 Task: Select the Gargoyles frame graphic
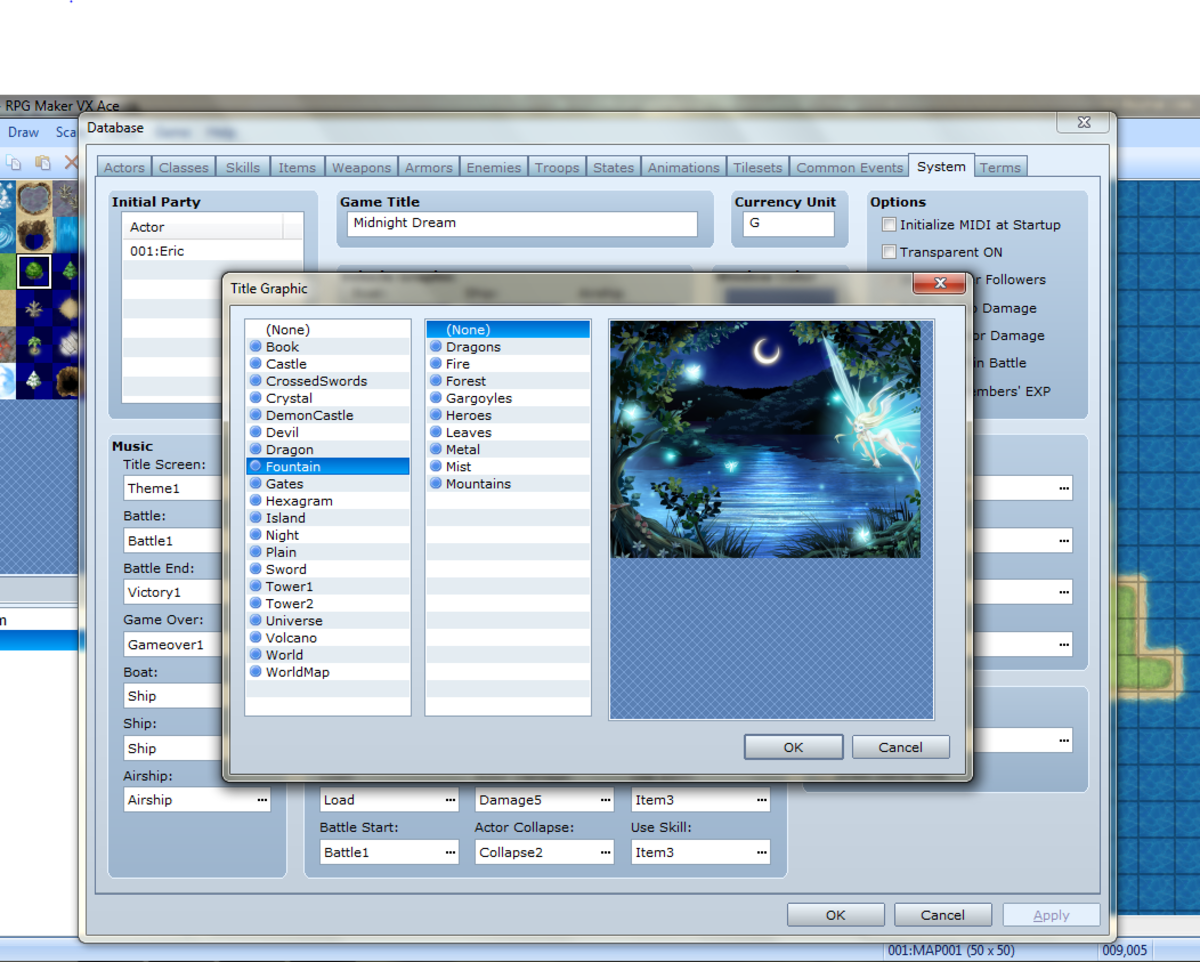478,398
